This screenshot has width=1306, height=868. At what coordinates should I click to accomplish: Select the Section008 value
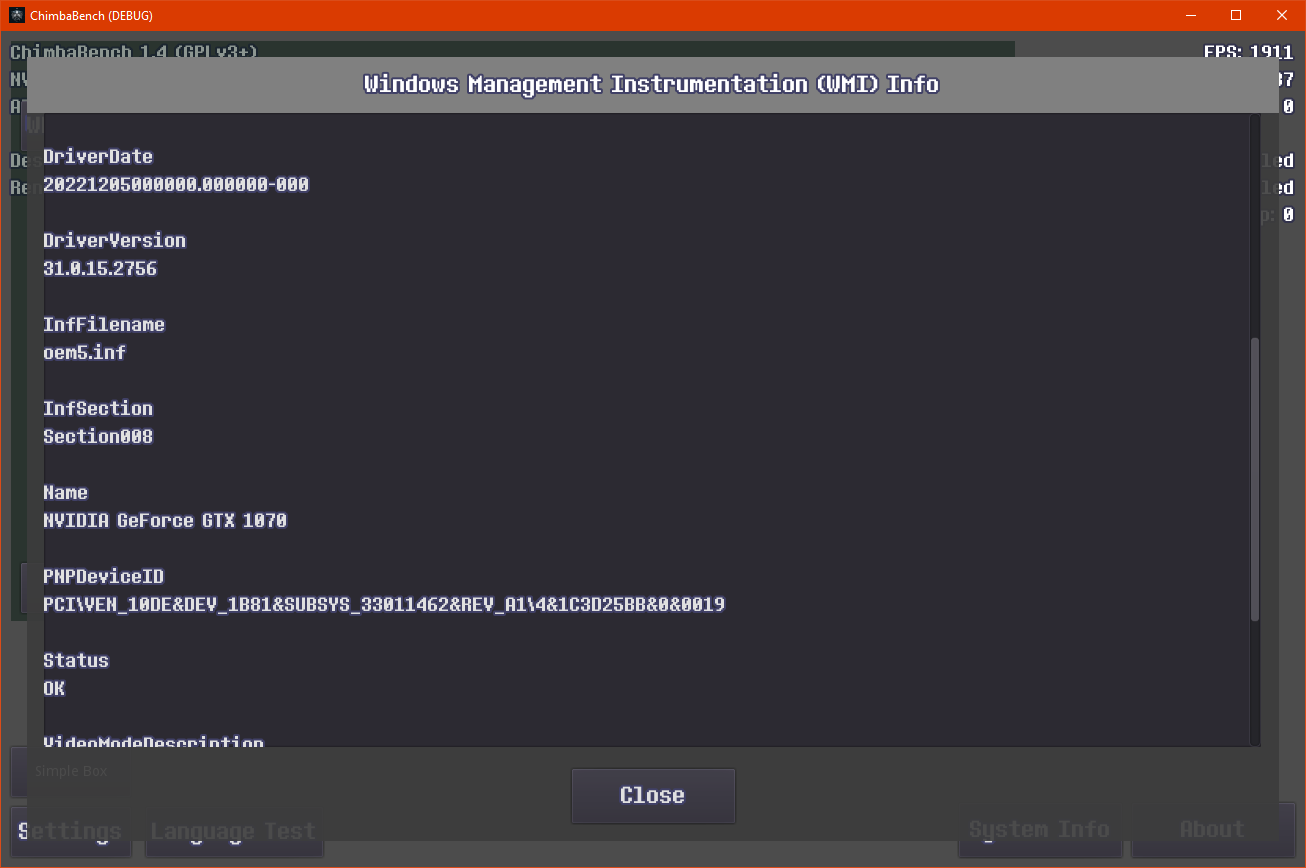click(98, 437)
